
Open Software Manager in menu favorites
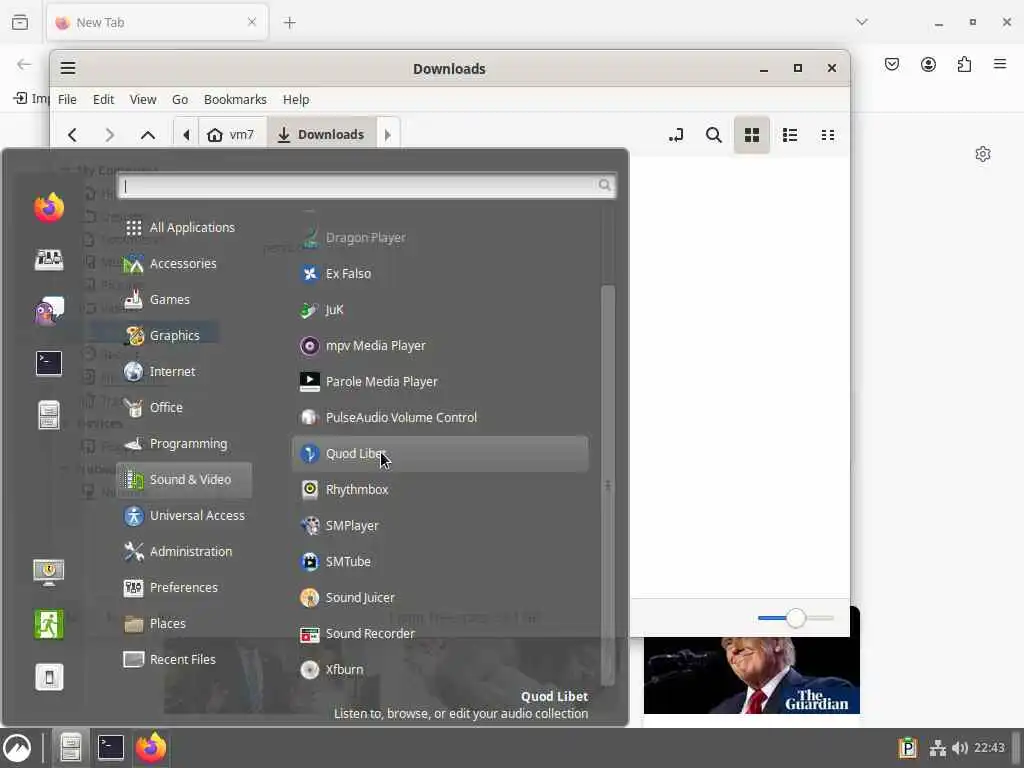[x=49, y=259]
